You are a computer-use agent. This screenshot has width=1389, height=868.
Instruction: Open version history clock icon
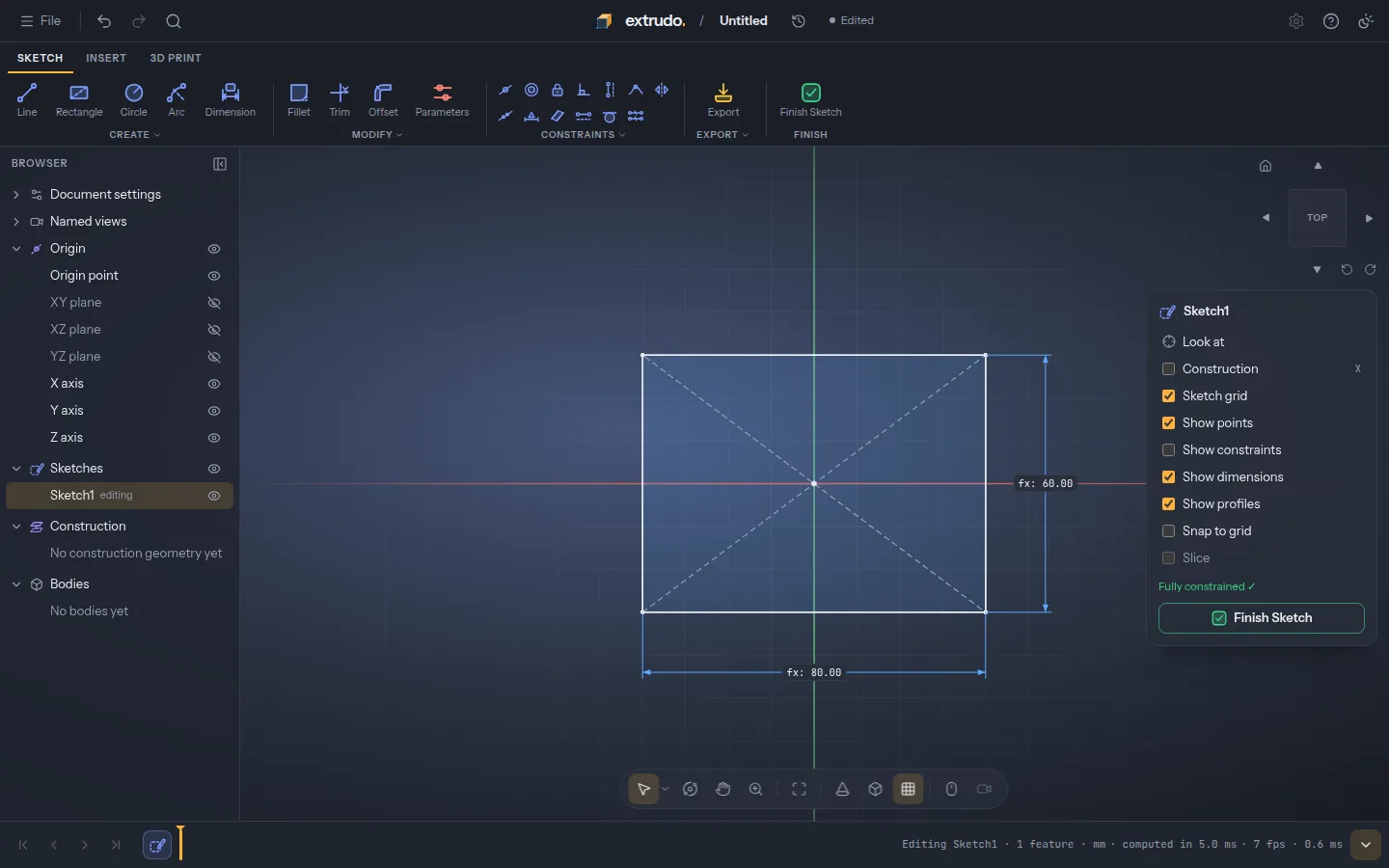799,21
